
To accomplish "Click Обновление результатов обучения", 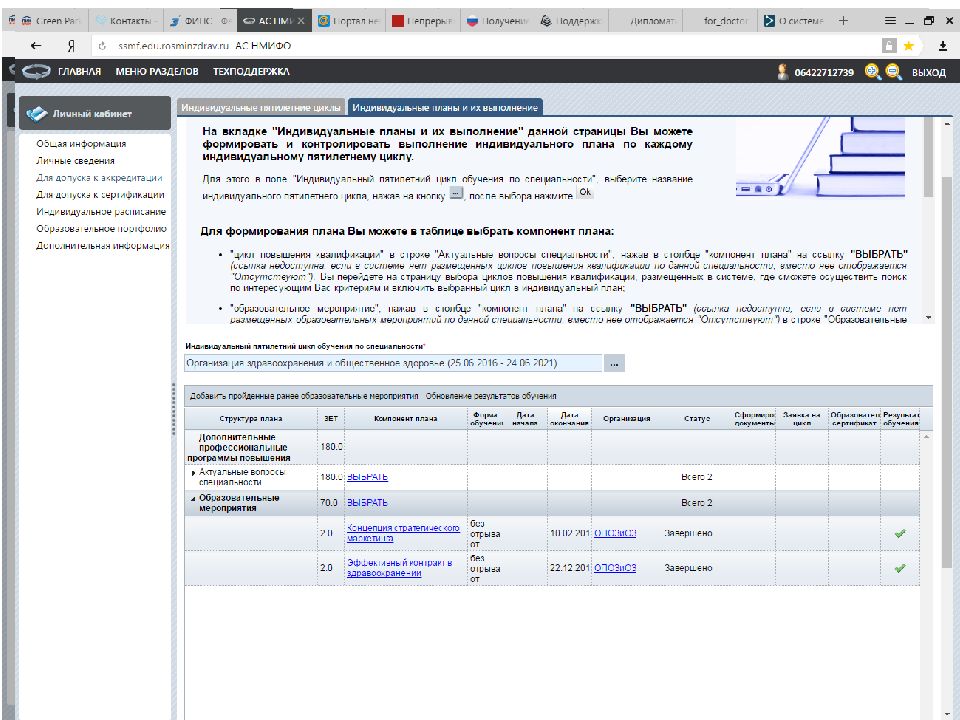I will [491, 396].
